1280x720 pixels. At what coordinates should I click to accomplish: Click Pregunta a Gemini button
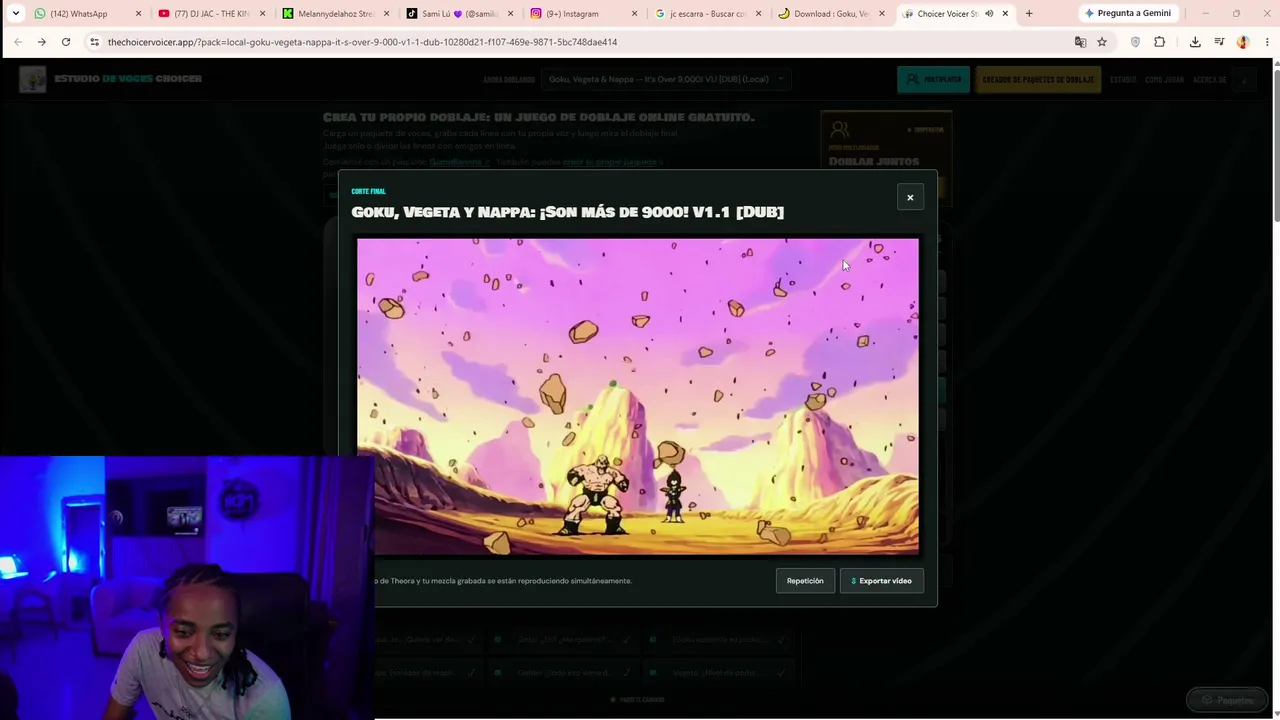tap(1127, 14)
